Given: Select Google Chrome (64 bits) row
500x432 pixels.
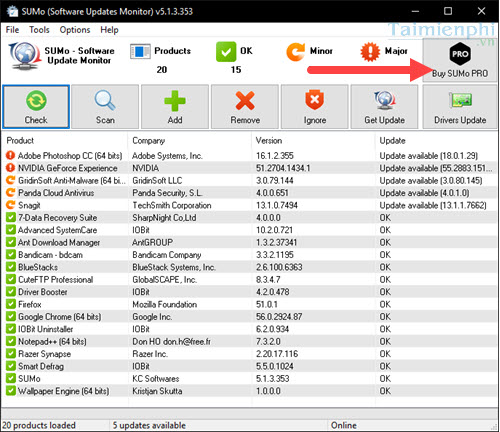Looking at the screenshot, I should point(249,317).
